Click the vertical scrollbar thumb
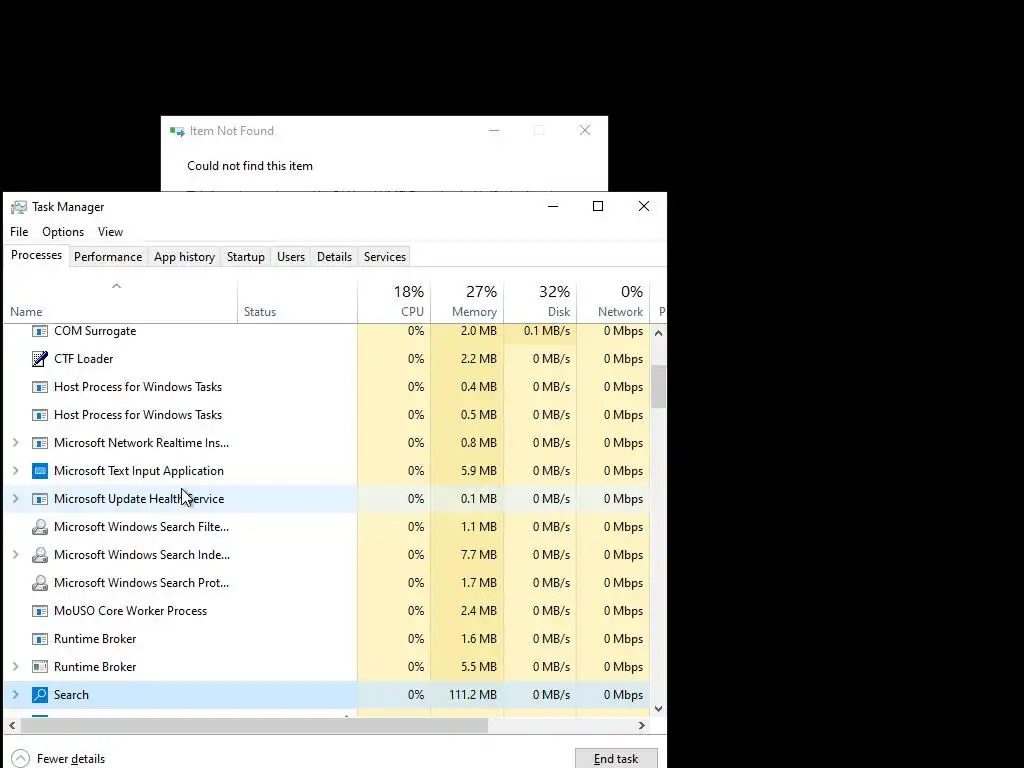The width and height of the screenshot is (1024, 768). click(658, 387)
